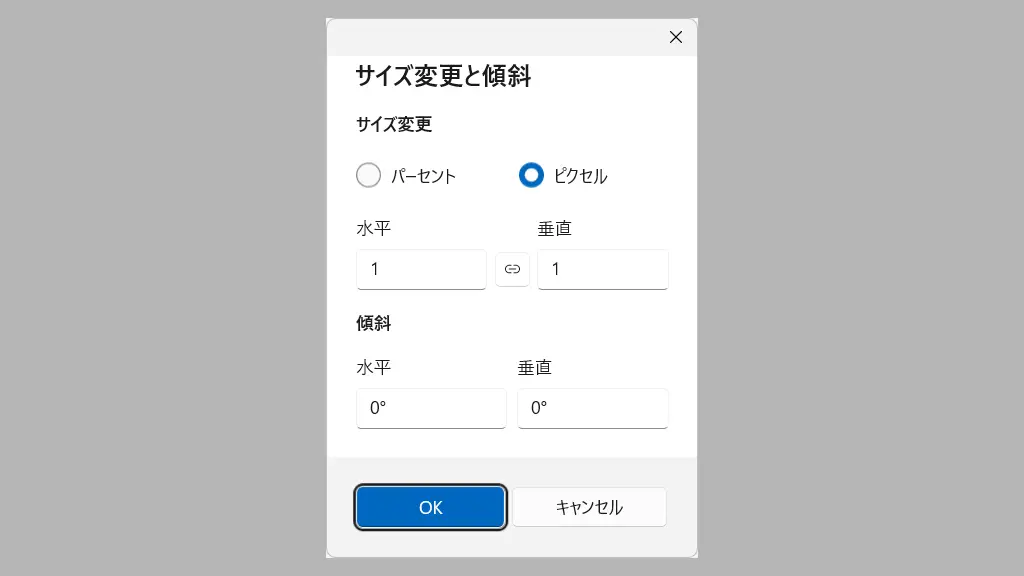Focus the サイズ変更 水平 input field
Image resolution: width=1024 pixels, height=576 pixels.
pos(421,269)
